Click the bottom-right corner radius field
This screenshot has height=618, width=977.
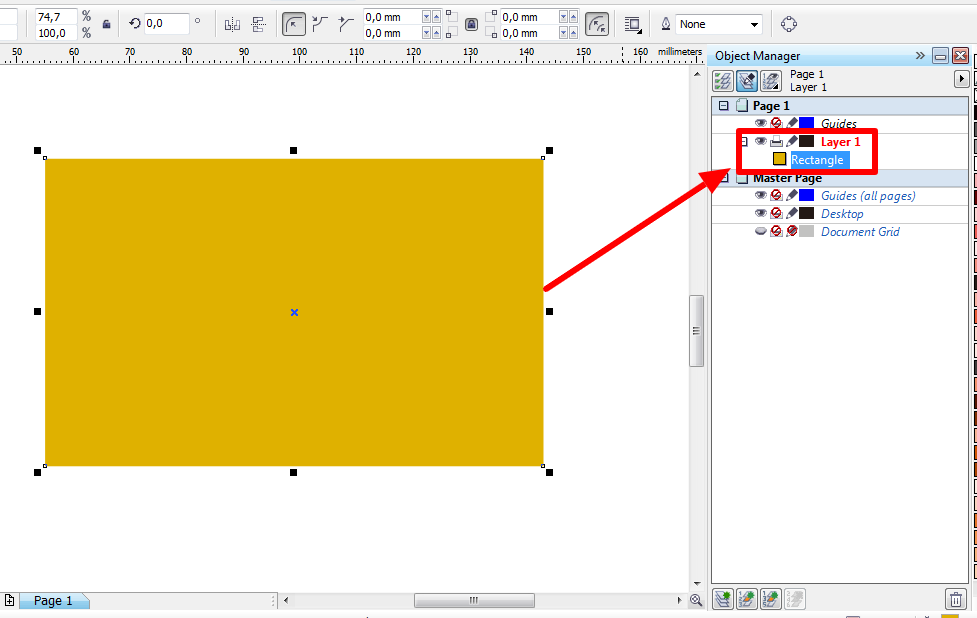point(529,33)
